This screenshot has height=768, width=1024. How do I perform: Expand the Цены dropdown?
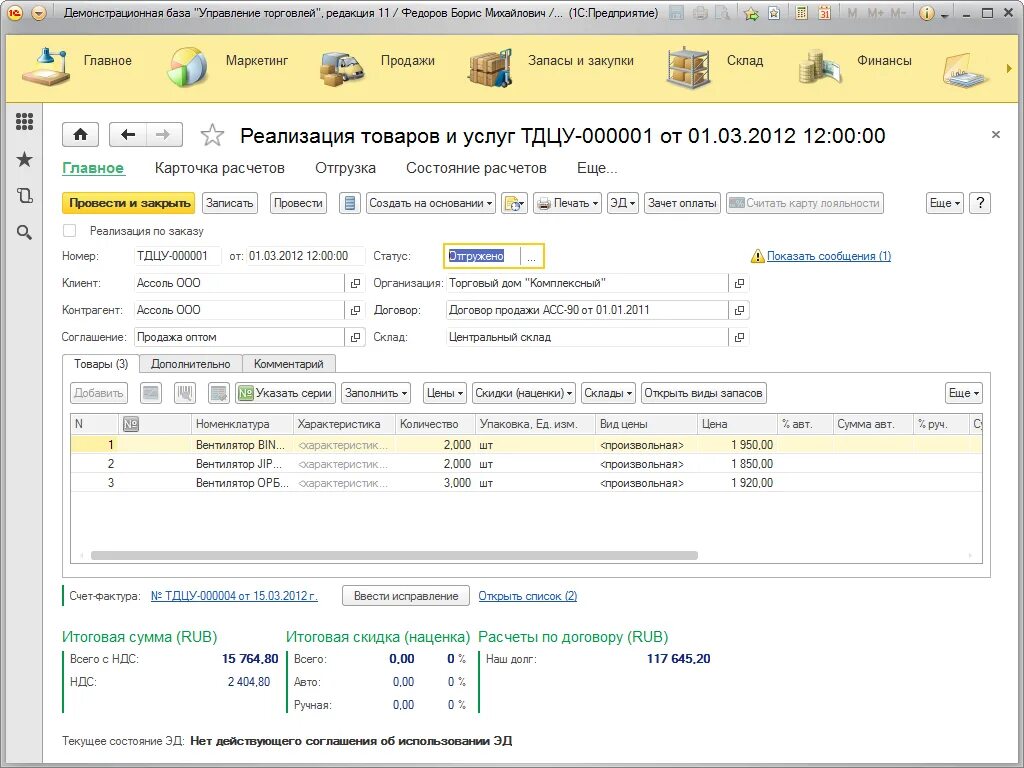(445, 393)
